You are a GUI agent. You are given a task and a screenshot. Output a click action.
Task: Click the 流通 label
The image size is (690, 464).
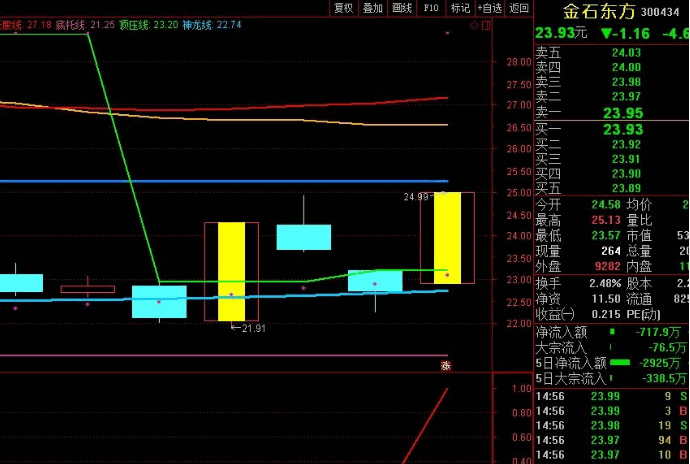pos(639,299)
